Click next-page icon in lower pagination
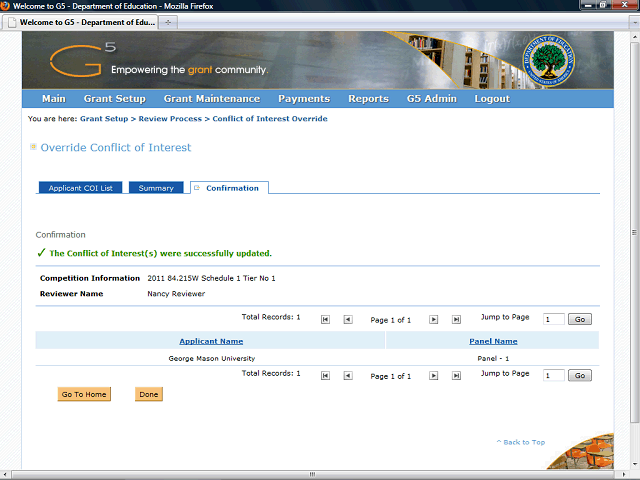The image size is (640, 480). [x=433, y=376]
